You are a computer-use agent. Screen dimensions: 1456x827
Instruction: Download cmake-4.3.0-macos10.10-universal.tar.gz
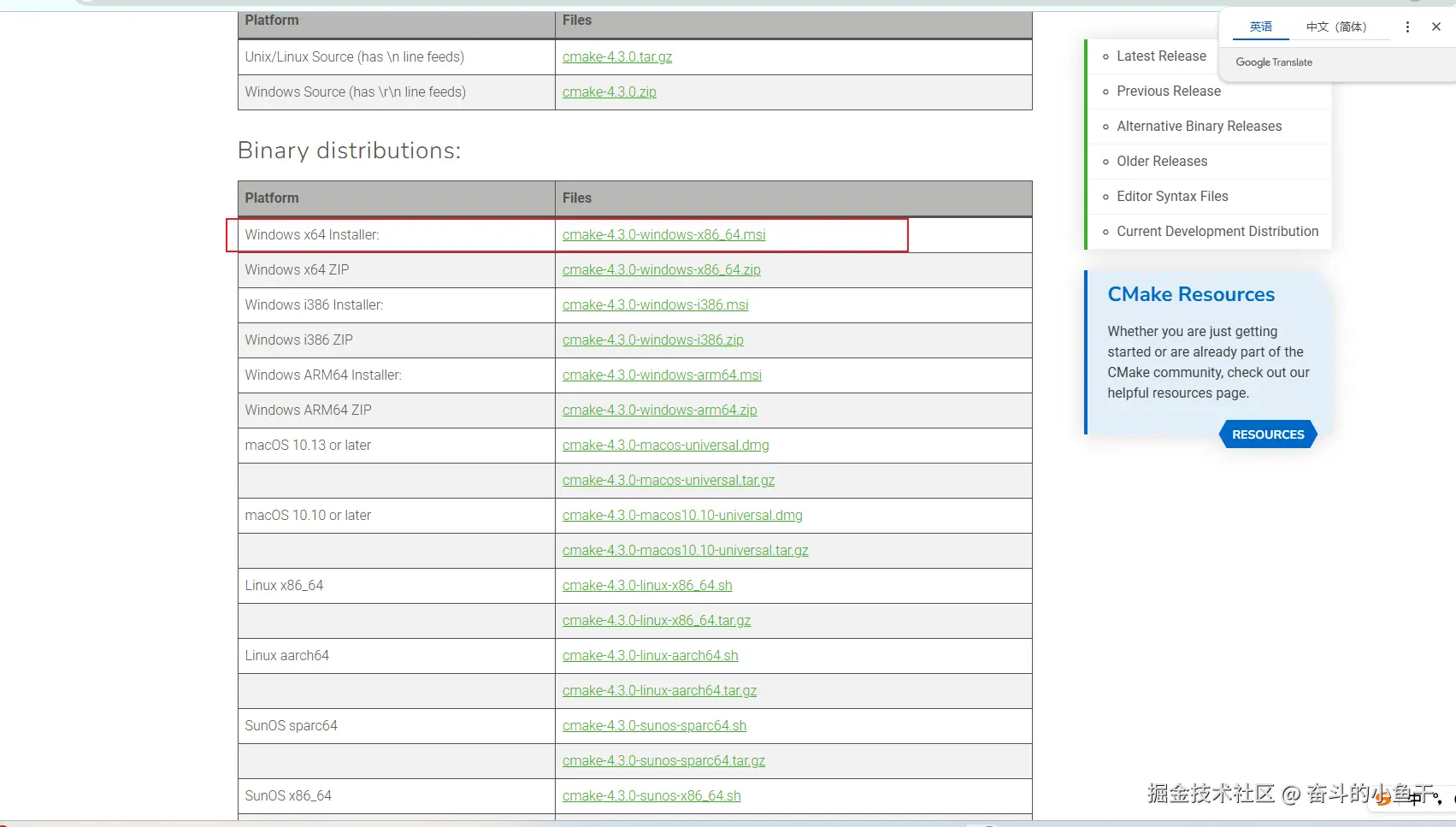pyautogui.click(x=686, y=551)
